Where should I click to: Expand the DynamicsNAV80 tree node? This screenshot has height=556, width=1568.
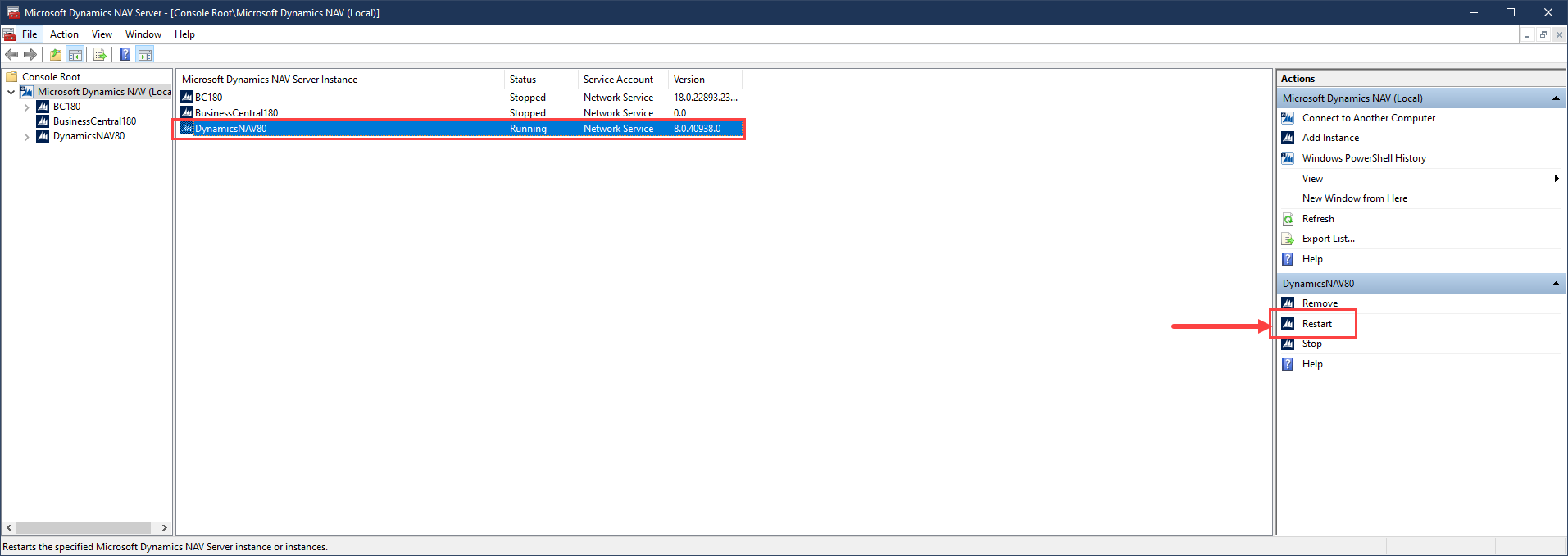coord(27,137)
